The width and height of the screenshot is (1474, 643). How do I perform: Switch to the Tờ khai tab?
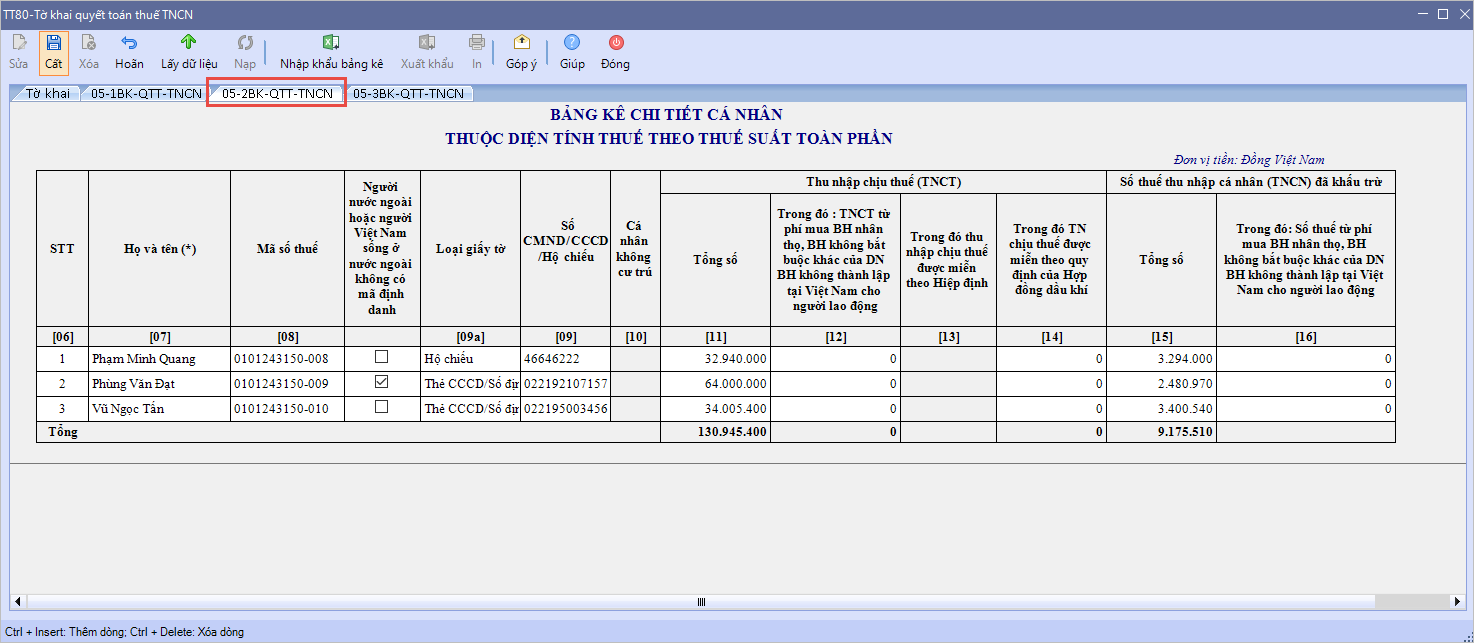coord(47,94)
